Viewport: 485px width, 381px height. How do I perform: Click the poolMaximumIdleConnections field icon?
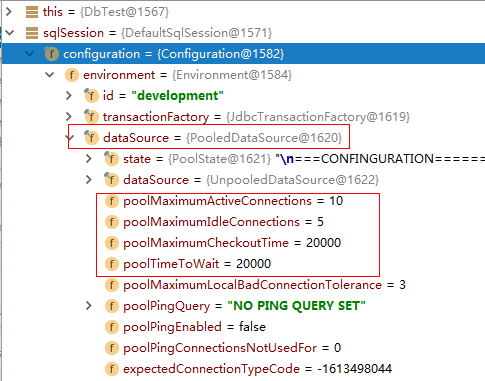pyautogui.click(x=112, y=222)
